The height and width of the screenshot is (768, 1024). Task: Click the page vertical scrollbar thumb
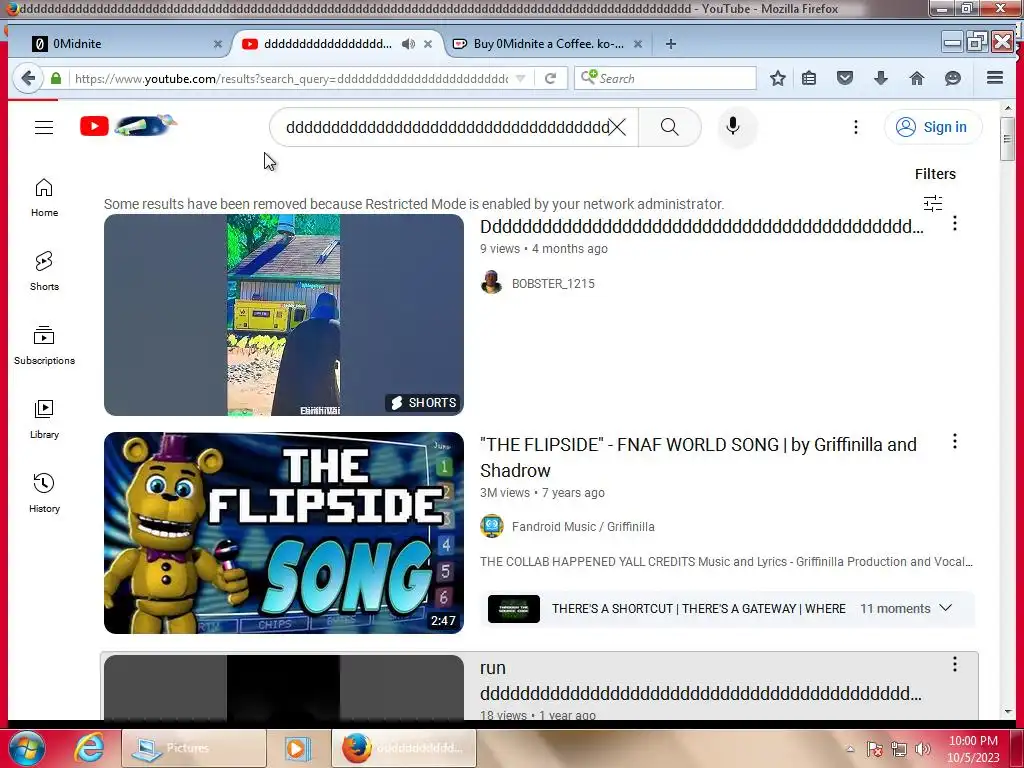pyautogui.click(x=1006, y=138)
